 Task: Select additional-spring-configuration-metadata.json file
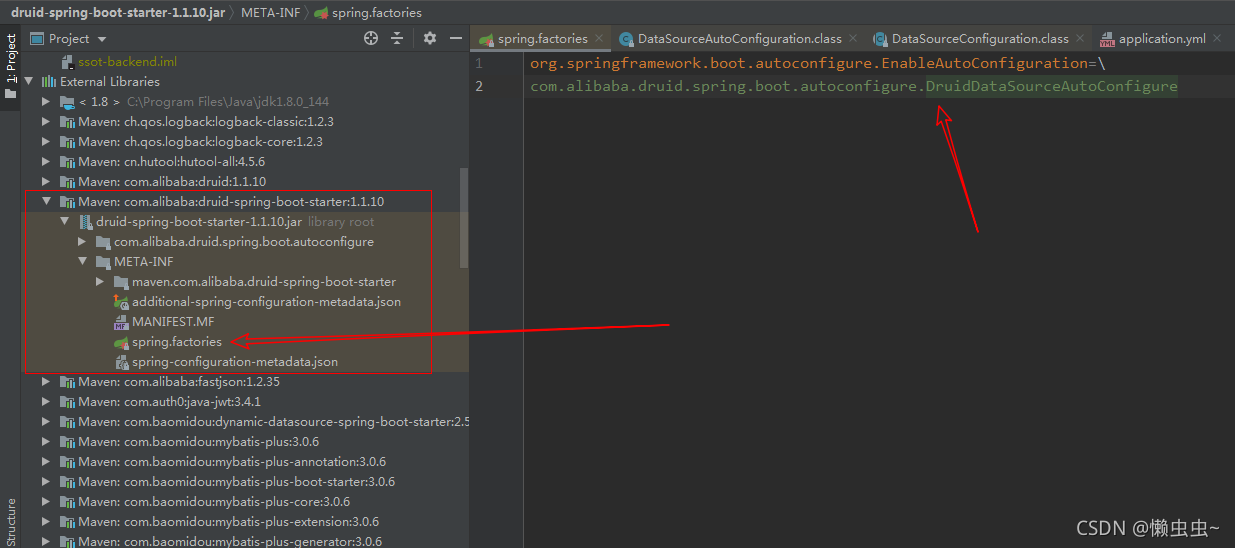(267, 302)
